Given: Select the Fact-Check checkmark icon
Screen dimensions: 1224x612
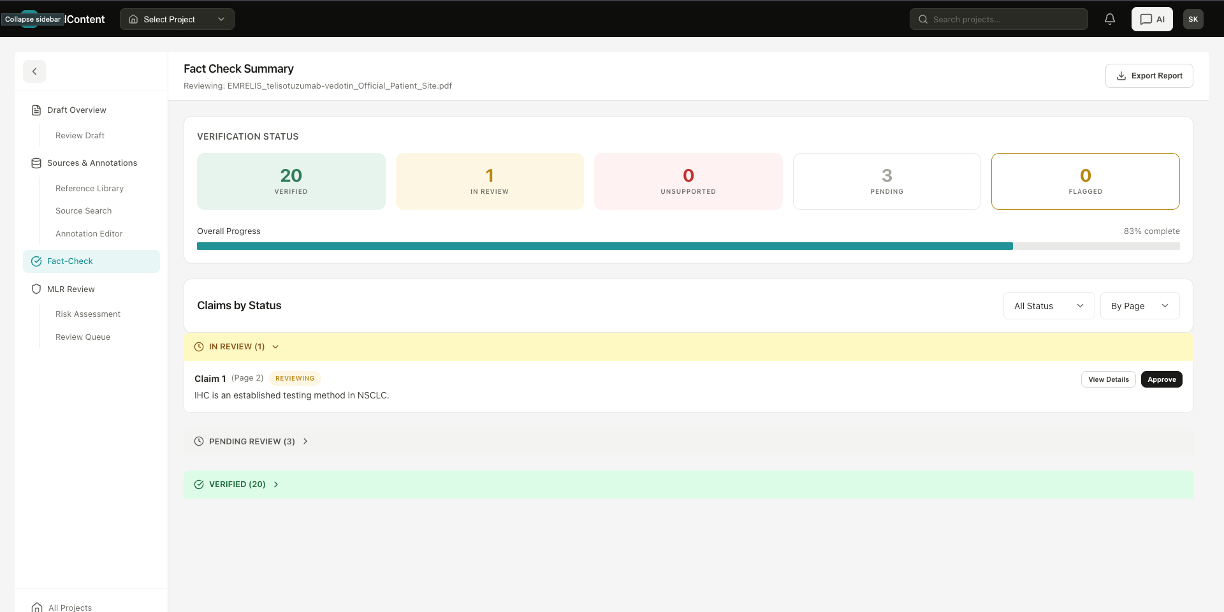Looking at the screenshot, I should pos(36,261).
